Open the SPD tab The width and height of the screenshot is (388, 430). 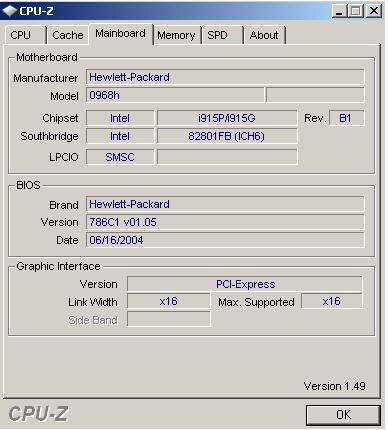coord(222,35)
